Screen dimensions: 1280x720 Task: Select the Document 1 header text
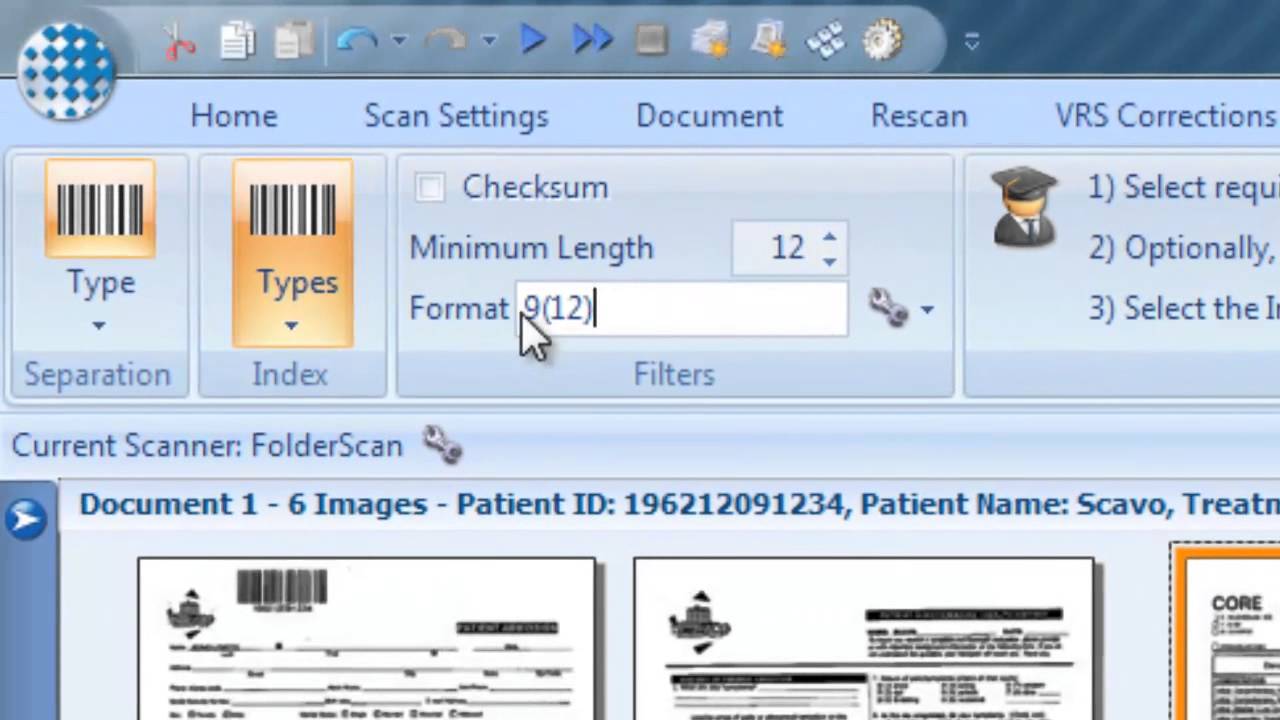[x=679, y=504]
